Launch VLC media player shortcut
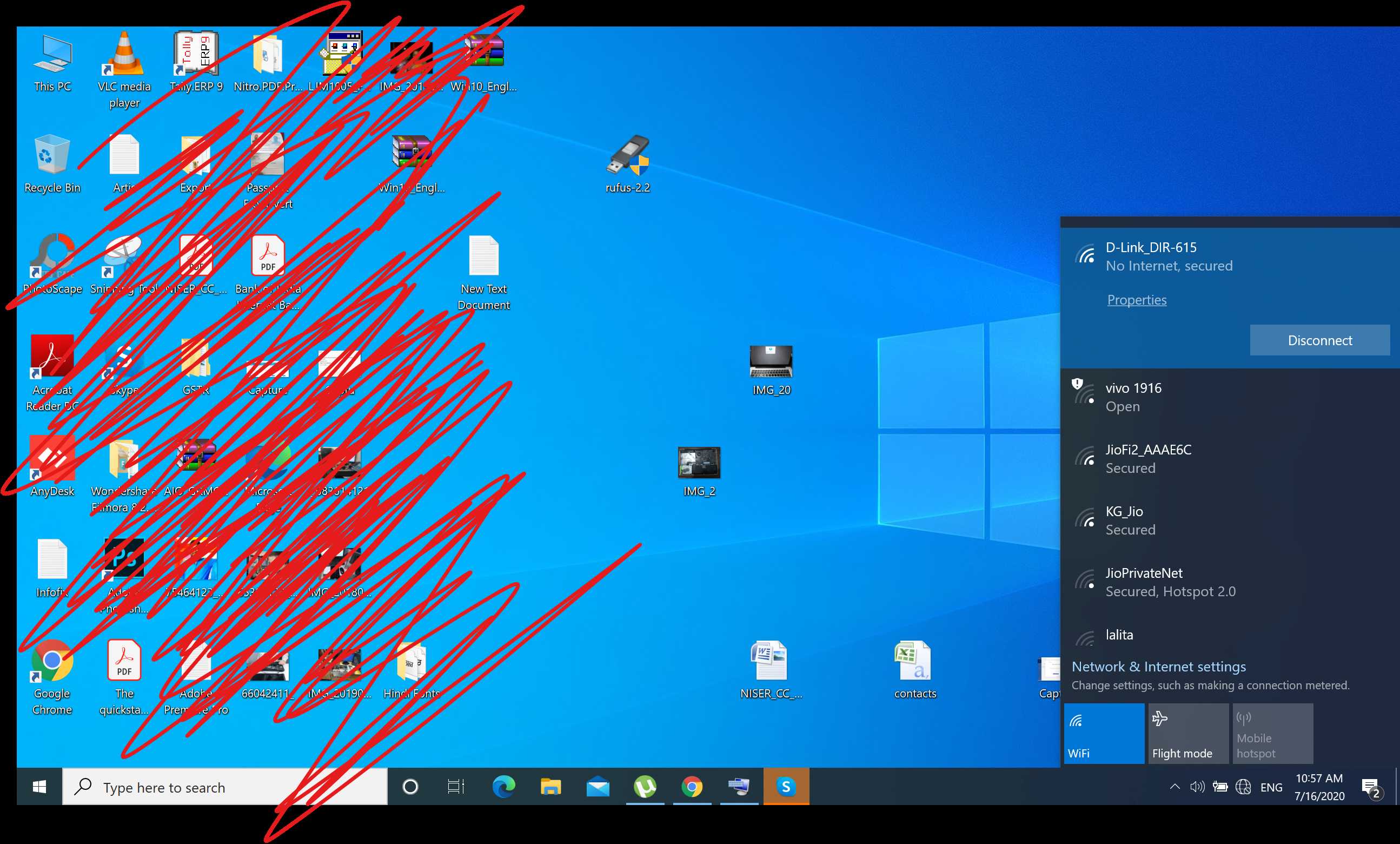The height and width of the screenshot is (844, 1400). (x=124, y=69)
